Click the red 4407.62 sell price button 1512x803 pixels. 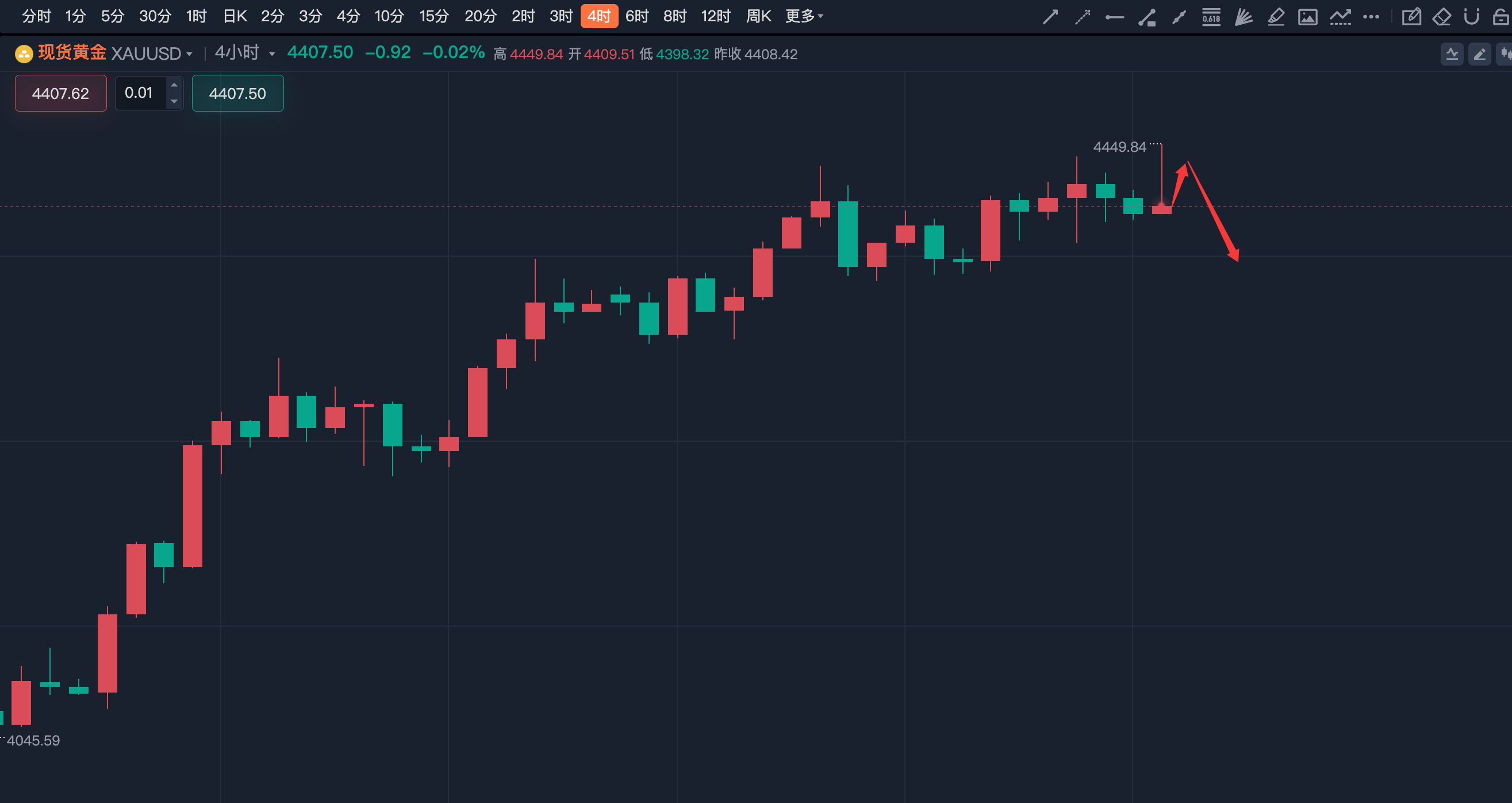[x=60, y=93]
